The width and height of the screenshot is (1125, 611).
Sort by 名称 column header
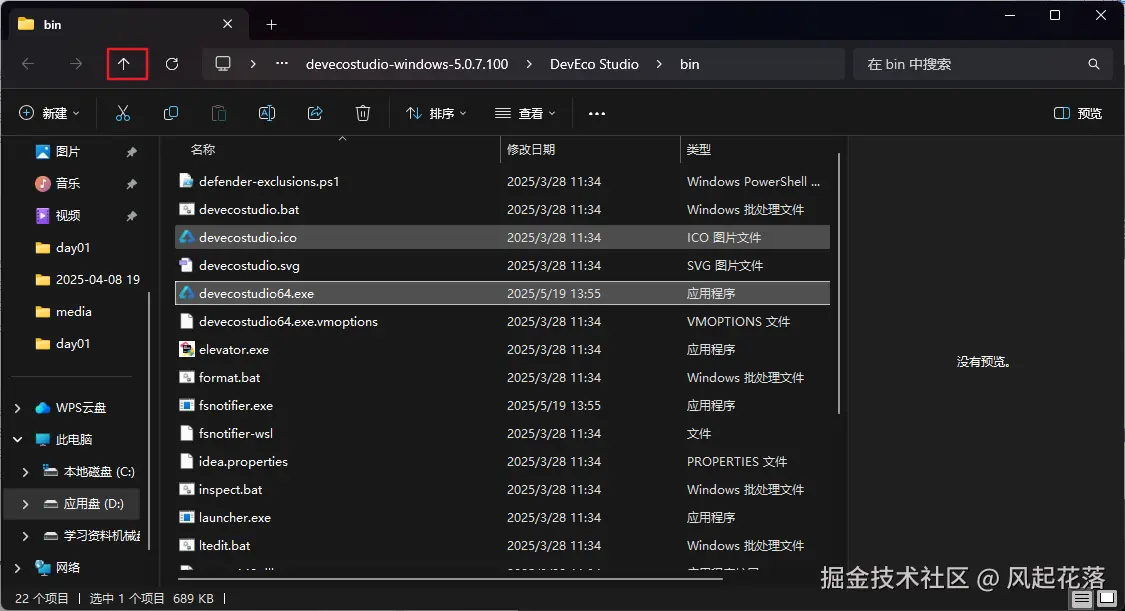202,149
